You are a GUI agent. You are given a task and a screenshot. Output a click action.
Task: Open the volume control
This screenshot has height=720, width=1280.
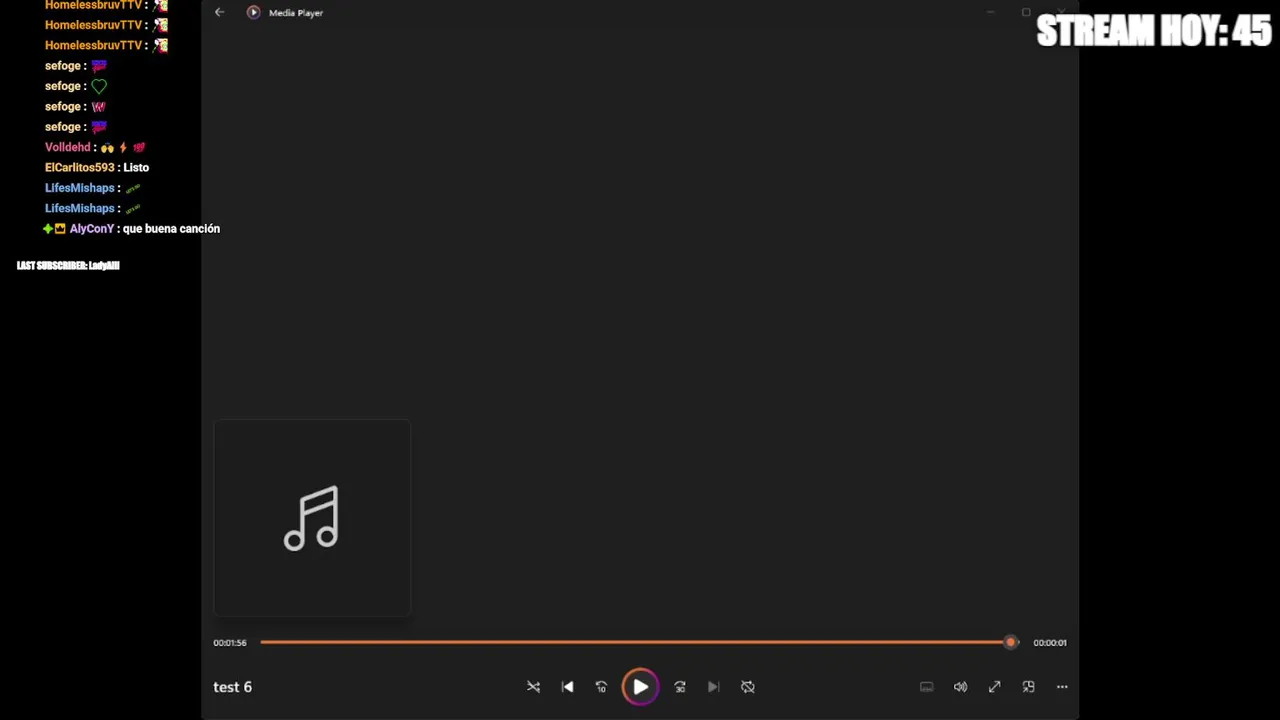click(960, 687)
